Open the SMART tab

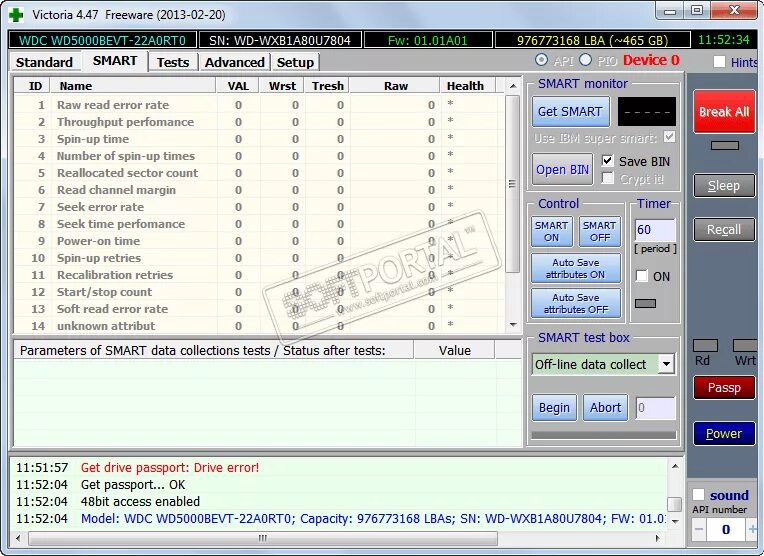115,60
